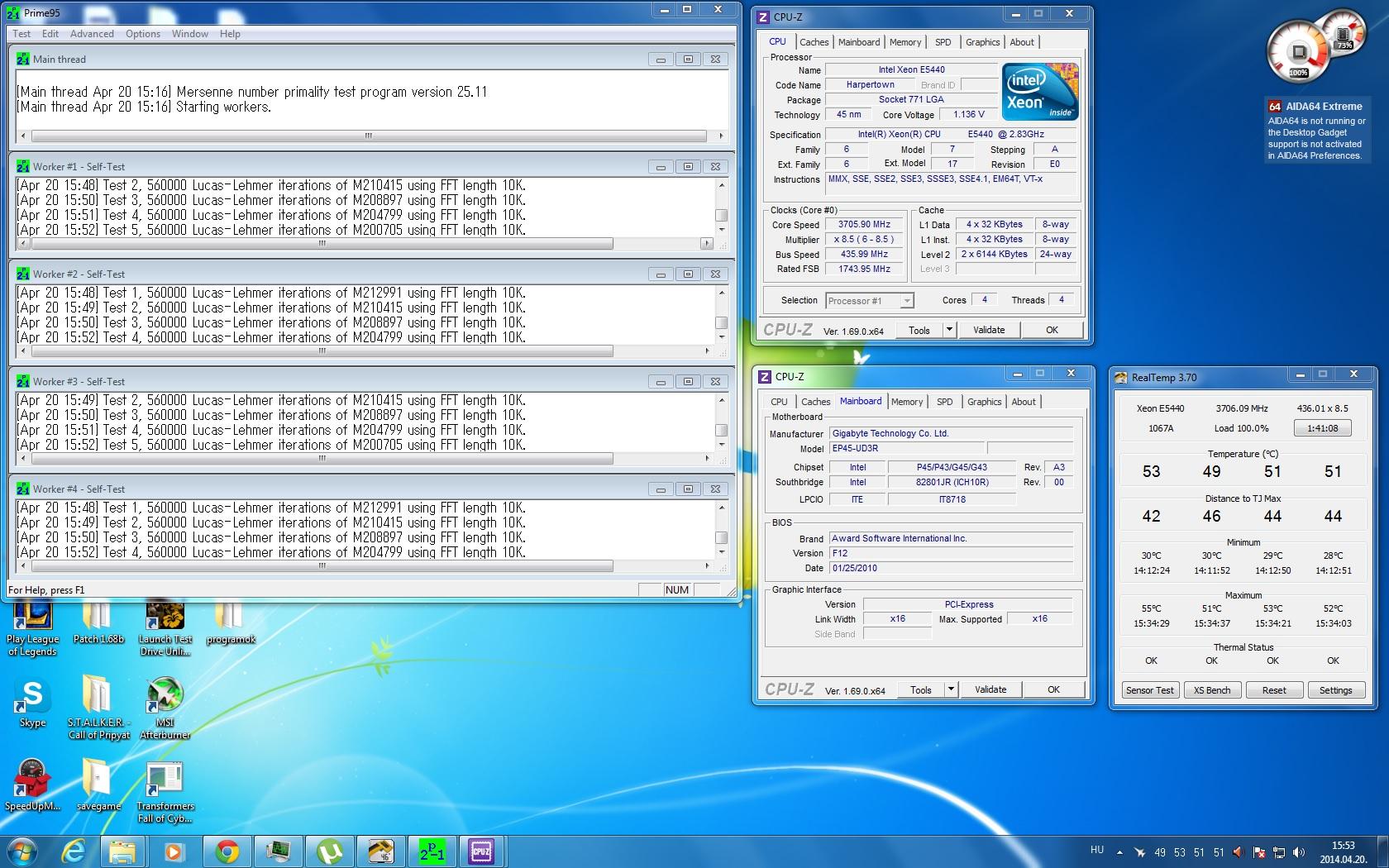1389x868 pixels.
Task: Click the Intel Xeon inside logo
Action: coord(1040,91)
